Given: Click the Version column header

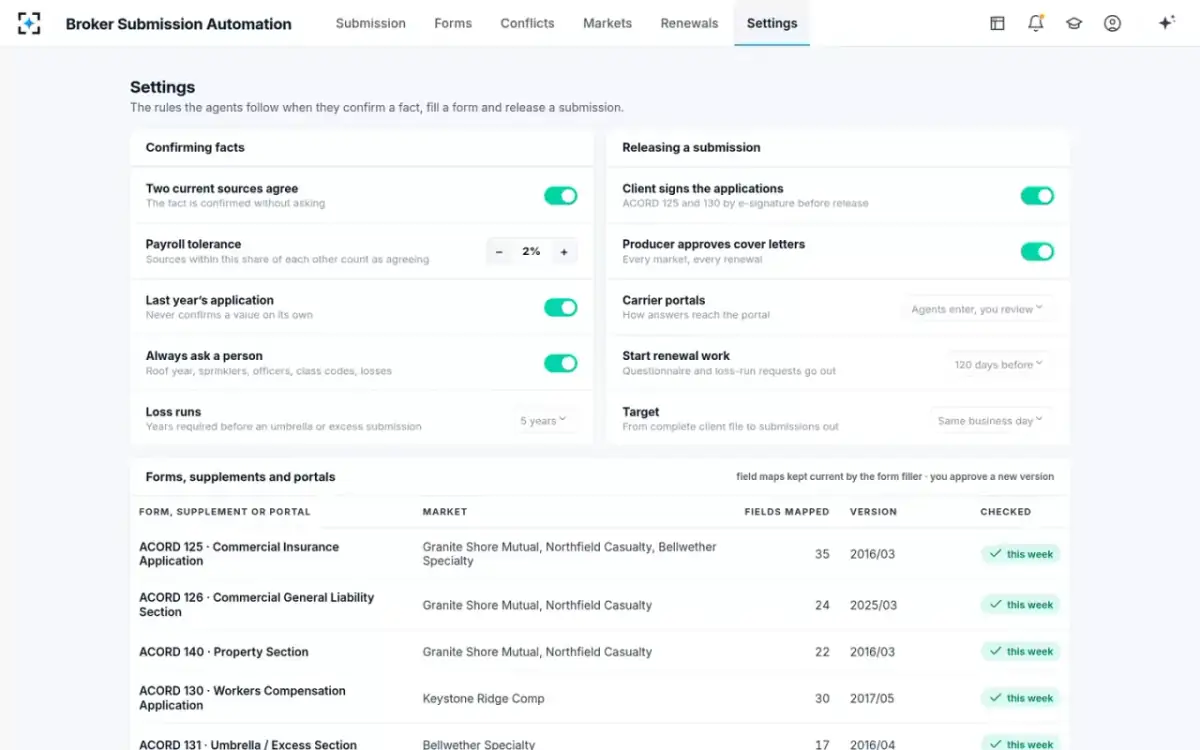Looking at the screenshot, I should click(873, 511).
